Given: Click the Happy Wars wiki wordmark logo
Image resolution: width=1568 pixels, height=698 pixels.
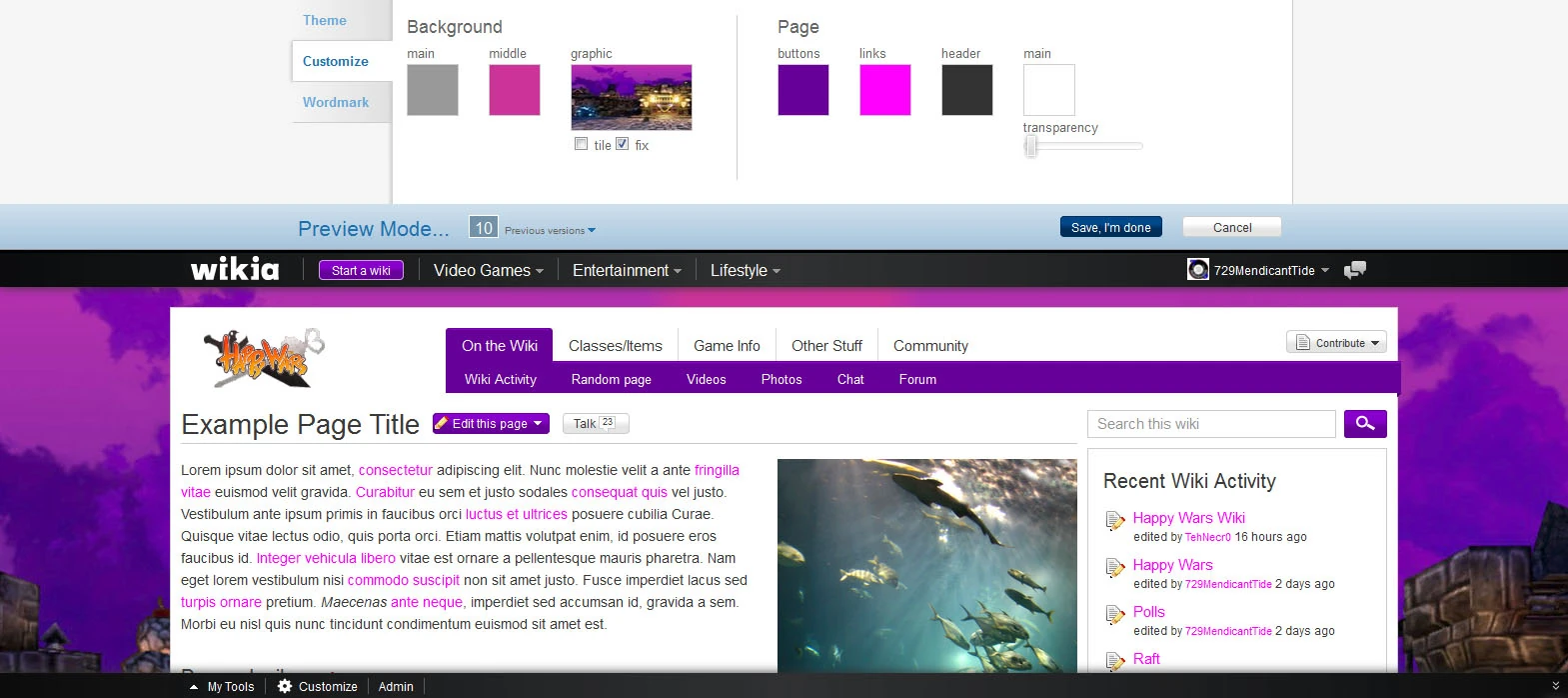Looking at the screenshot, I should tap(264, 357).
